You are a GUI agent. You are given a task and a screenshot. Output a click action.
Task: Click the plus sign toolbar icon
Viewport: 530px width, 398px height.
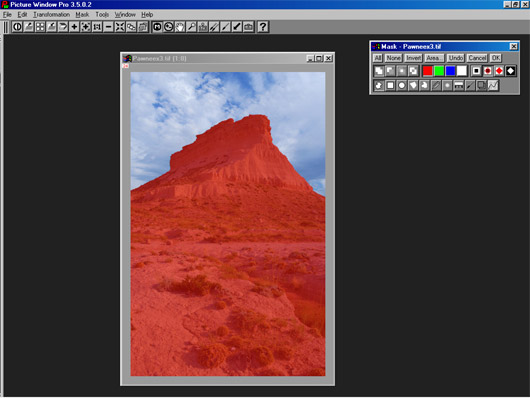pyautogui.click(x=74, y=27)
